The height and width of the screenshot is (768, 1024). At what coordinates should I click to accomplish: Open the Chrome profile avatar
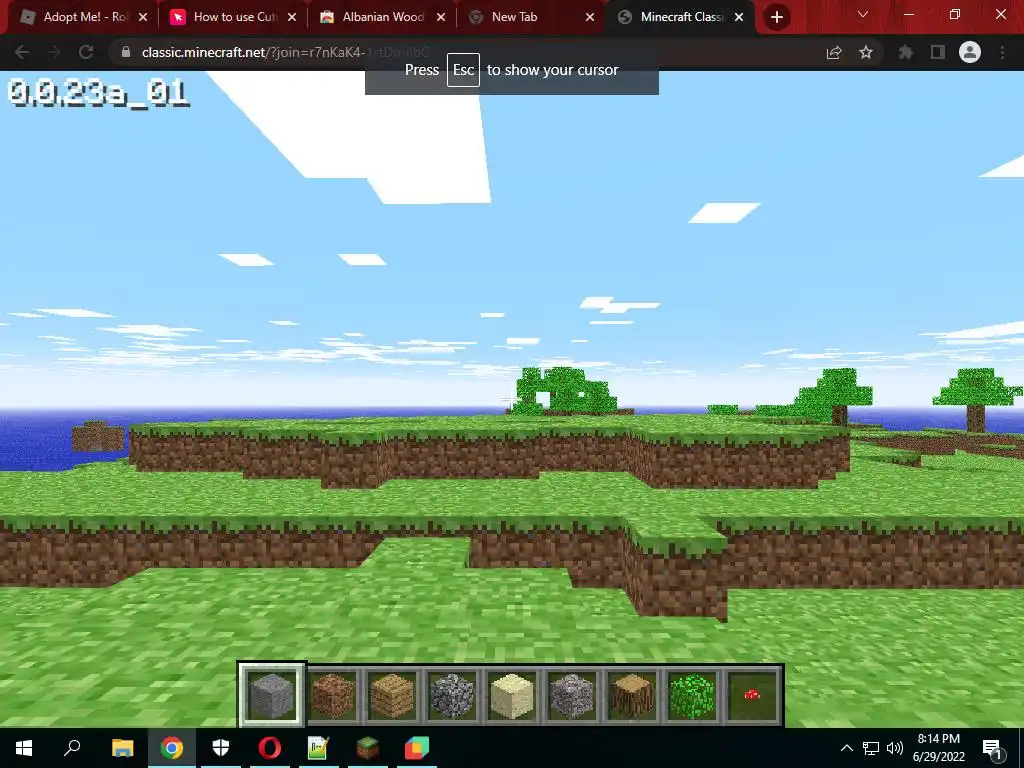[970, 52]
